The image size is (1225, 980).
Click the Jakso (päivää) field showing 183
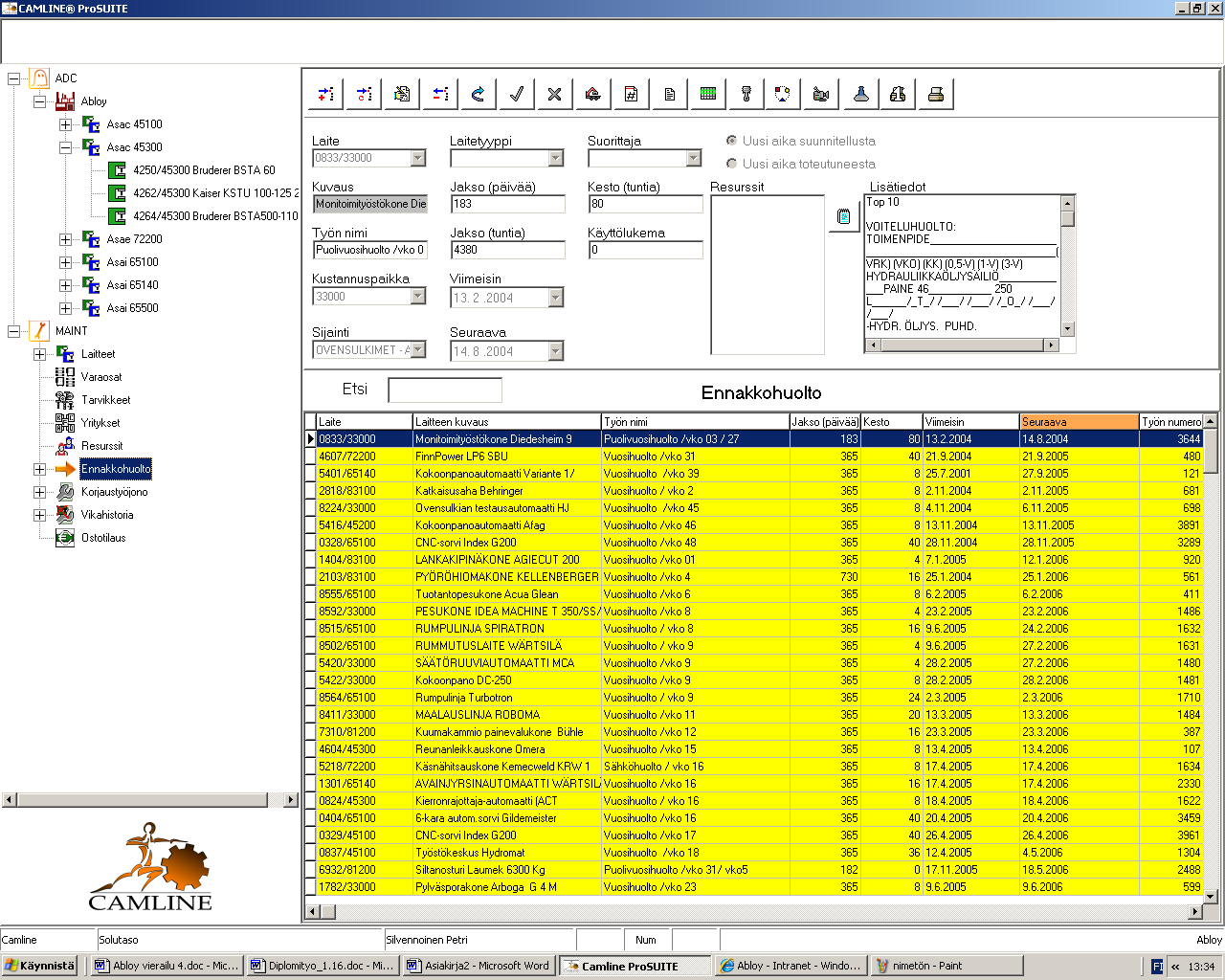coord(508,204)
